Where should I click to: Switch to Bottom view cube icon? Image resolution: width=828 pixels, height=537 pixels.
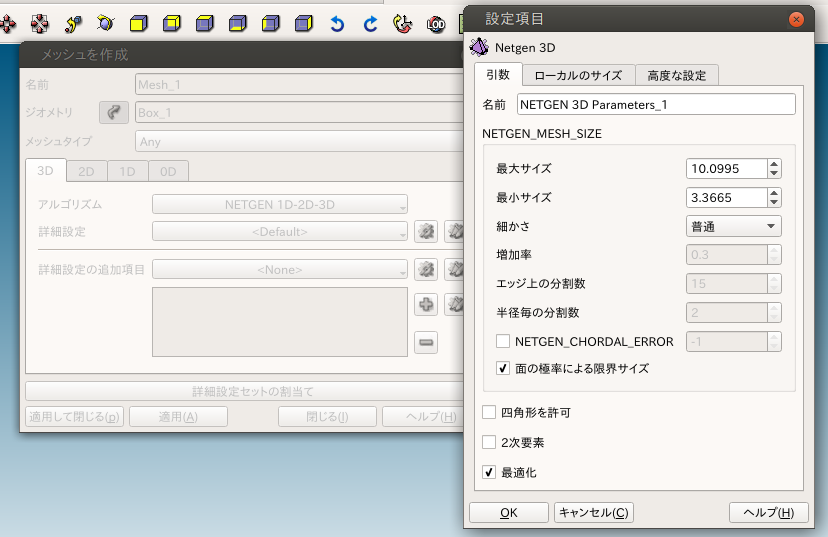tap(238, 24)
